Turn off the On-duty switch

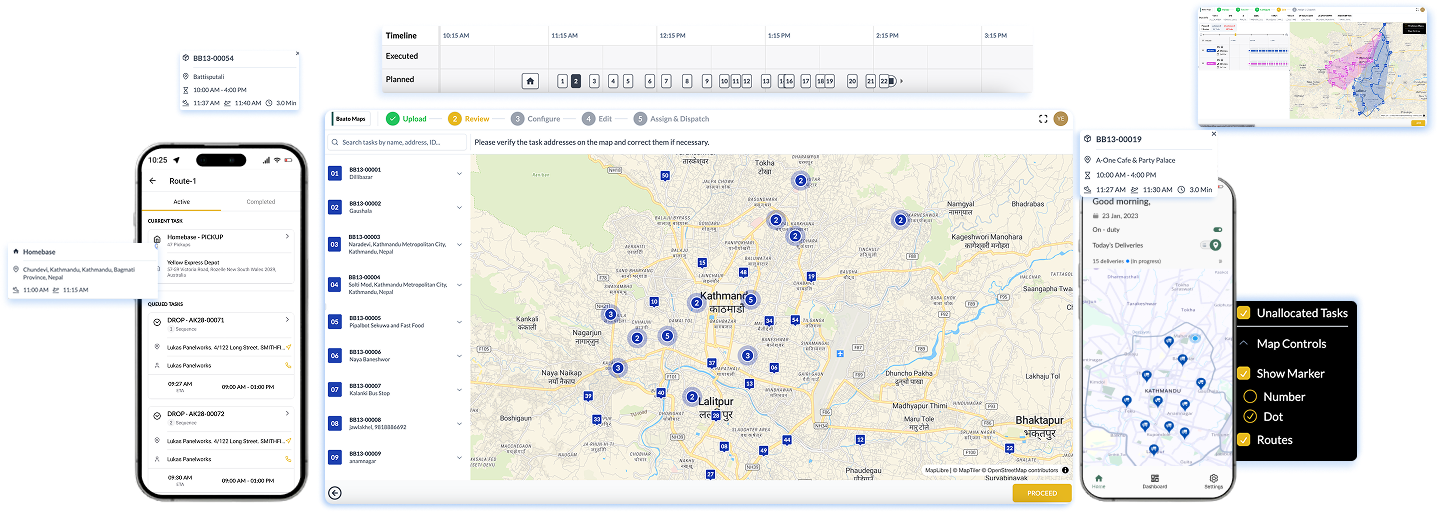[x=1217, y=229]
